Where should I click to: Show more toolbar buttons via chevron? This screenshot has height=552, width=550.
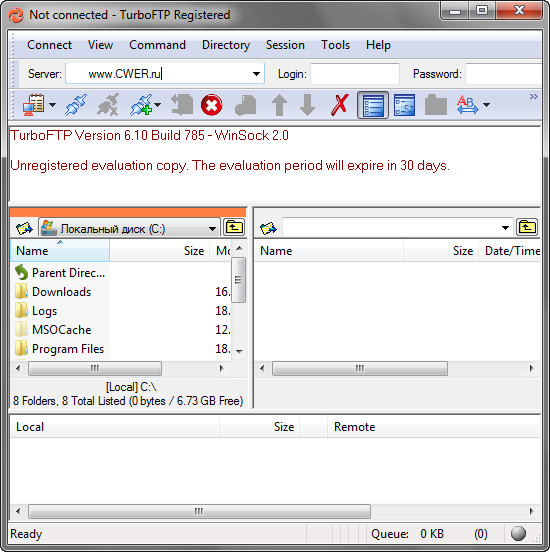[x=534, y=96]
